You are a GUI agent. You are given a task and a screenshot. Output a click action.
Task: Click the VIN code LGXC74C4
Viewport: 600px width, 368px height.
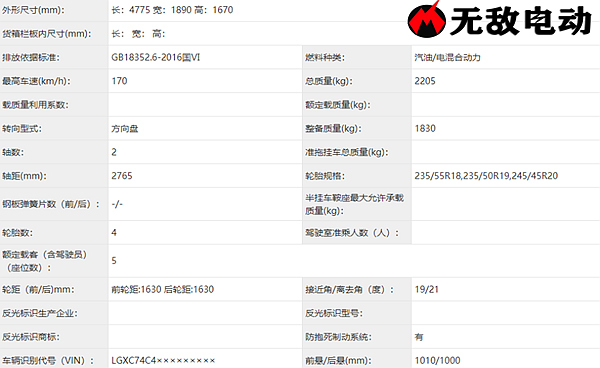(134, 360)
